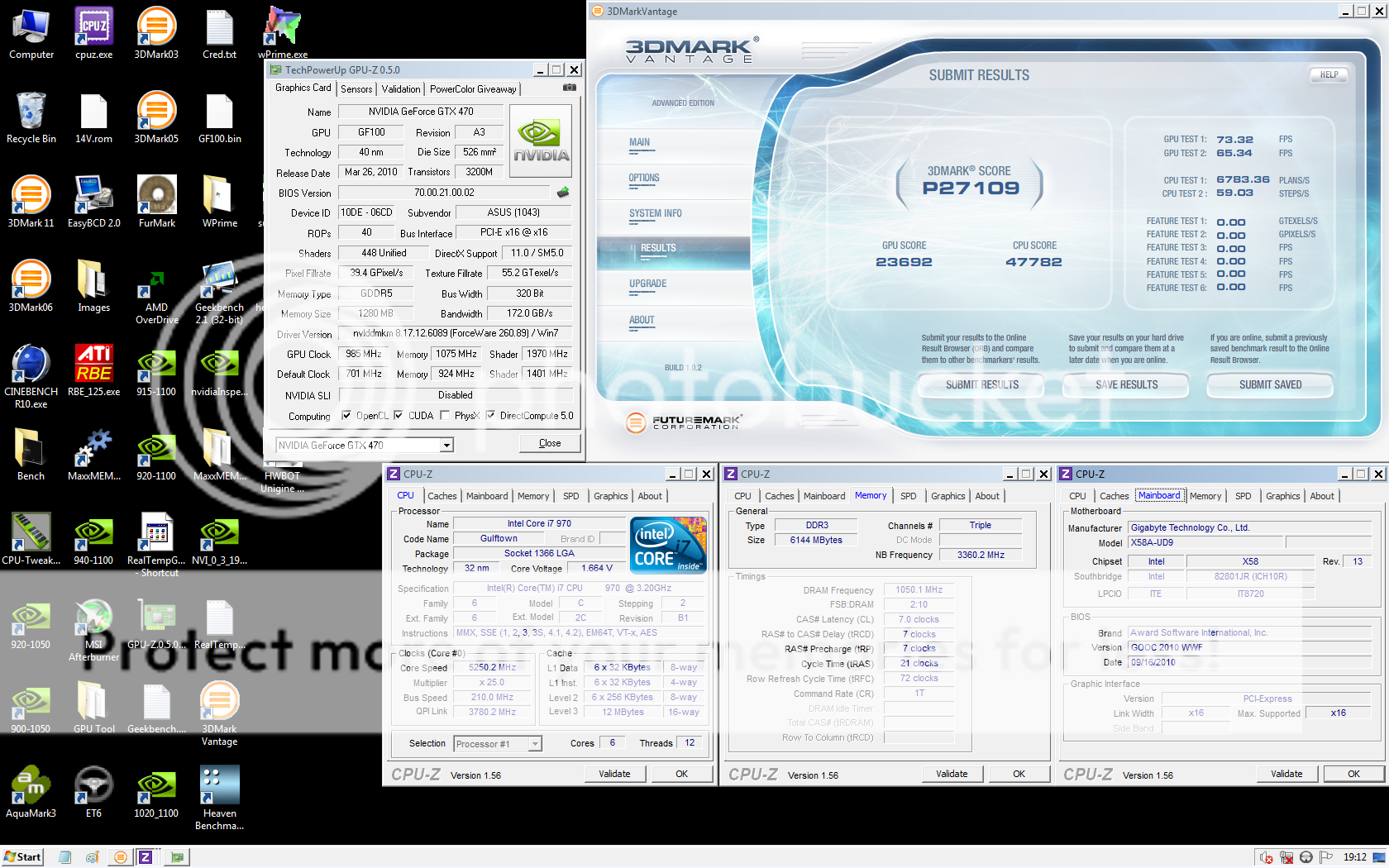The height and width of the screenshot is (868, 1389).
Task: Click the GPU-Z screenshot camera icon
Action: click(570, 88)
